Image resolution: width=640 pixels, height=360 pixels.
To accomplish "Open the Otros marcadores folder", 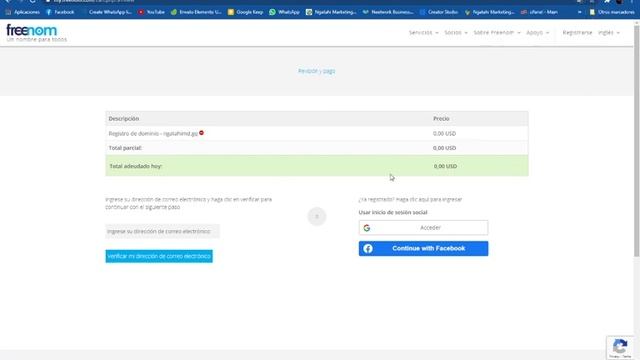I will click(612, 12).
